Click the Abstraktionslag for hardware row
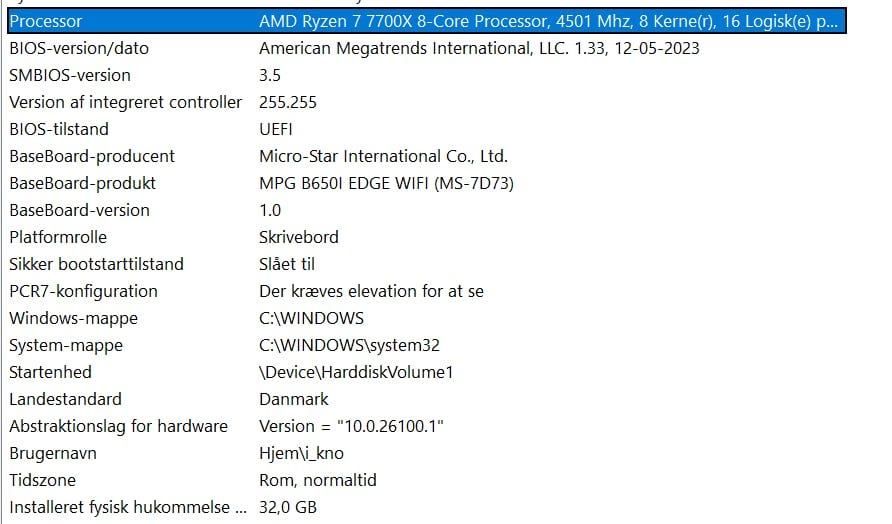 click(x=118, y=426)
